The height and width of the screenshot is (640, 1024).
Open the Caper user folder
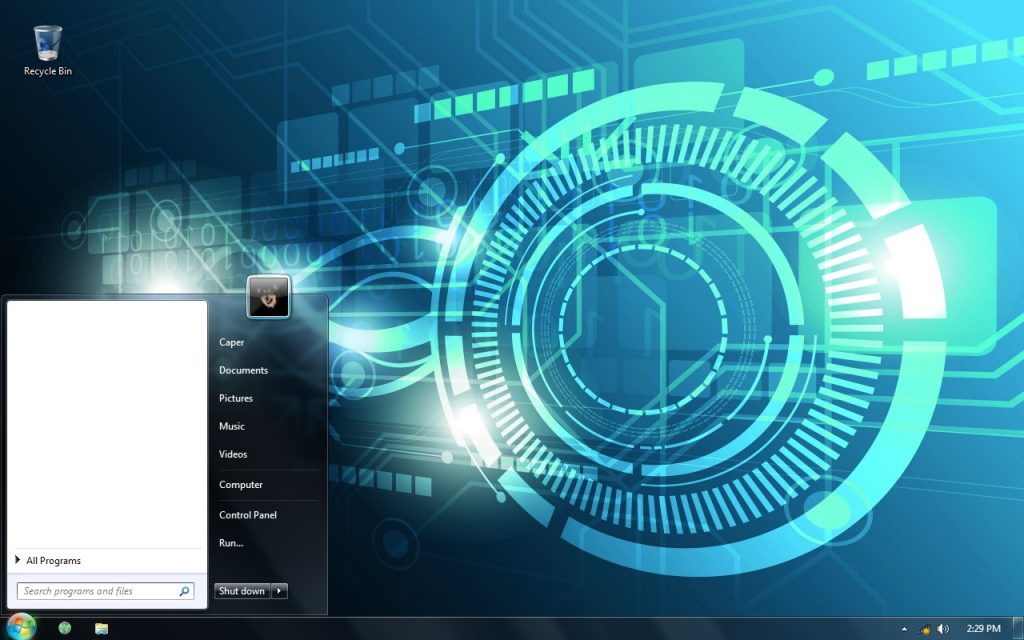pyautogui.click(x=232, y=342)
